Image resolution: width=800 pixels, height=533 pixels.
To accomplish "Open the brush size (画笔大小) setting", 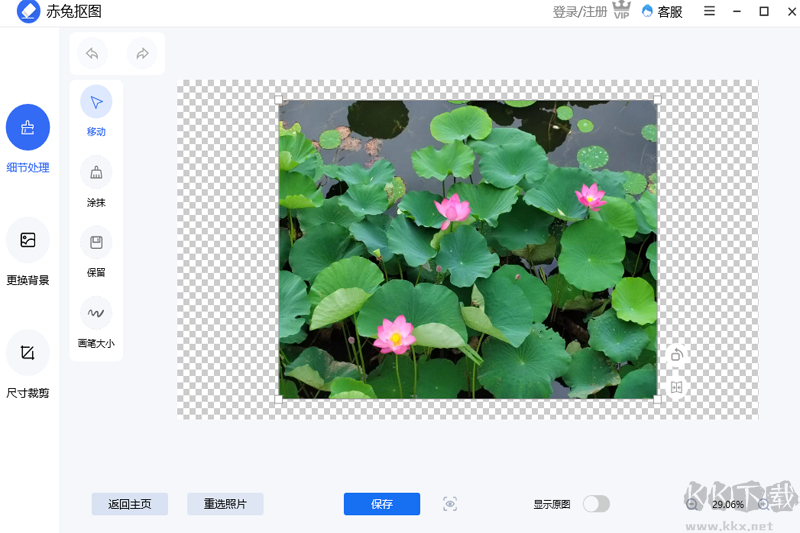I will tap(96, 313).
